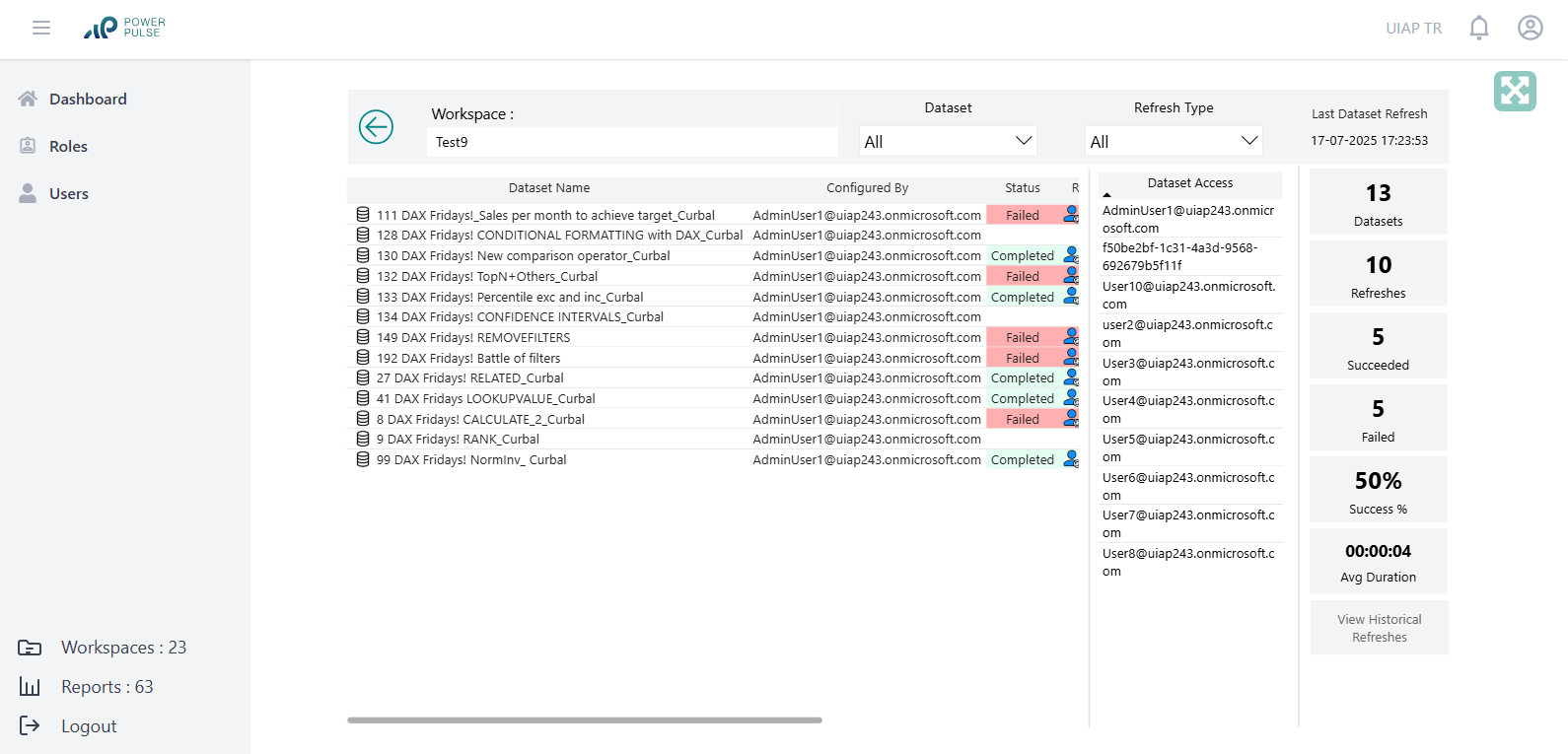Click Last Dataset Refresh timestamp 17-07-2025 17:23:53
Viewport: 1568px width, 754px height.
(x=1369, y=140)
